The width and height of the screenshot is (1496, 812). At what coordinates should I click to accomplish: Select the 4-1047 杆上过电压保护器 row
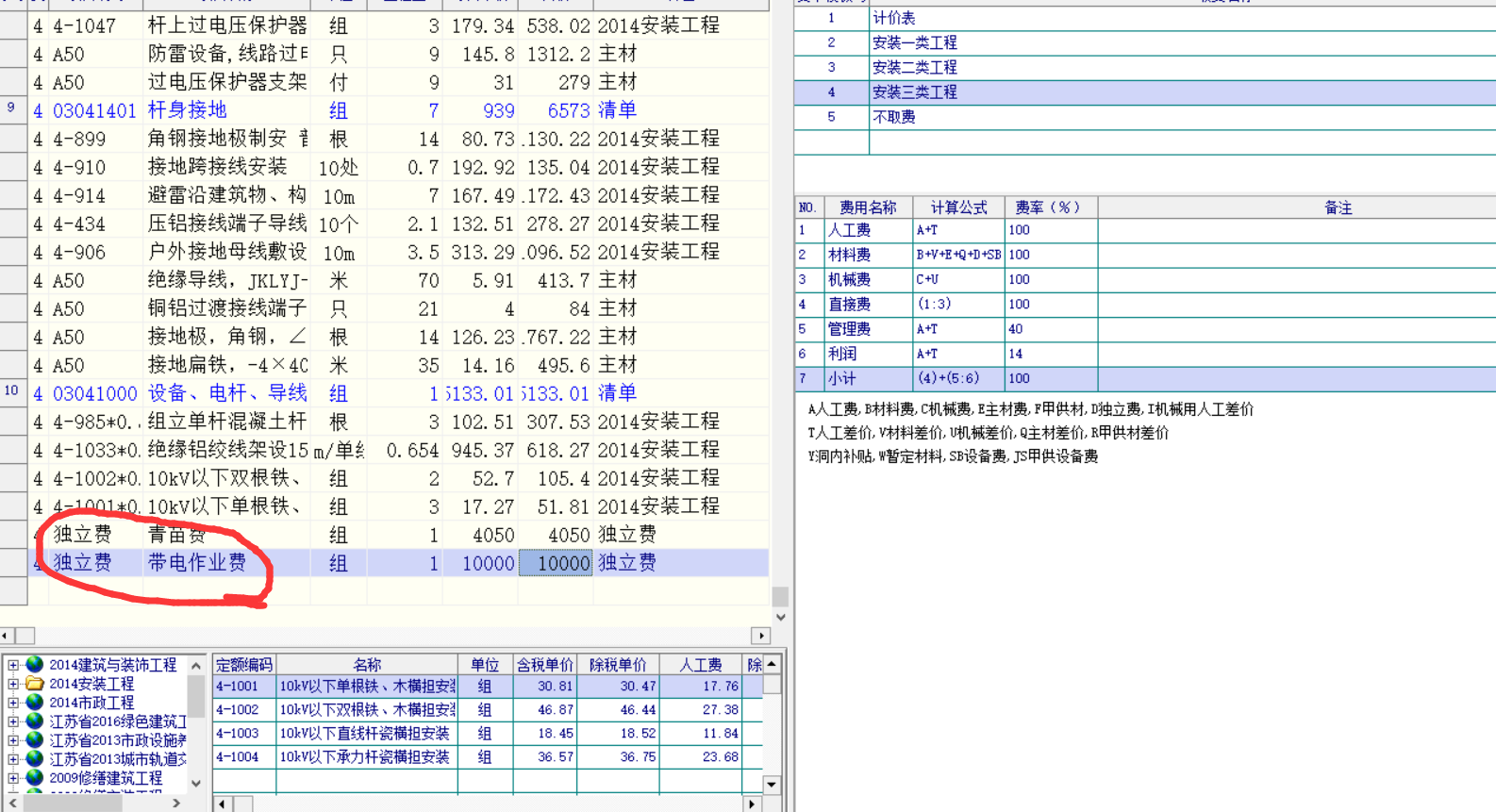pos(398,25)
